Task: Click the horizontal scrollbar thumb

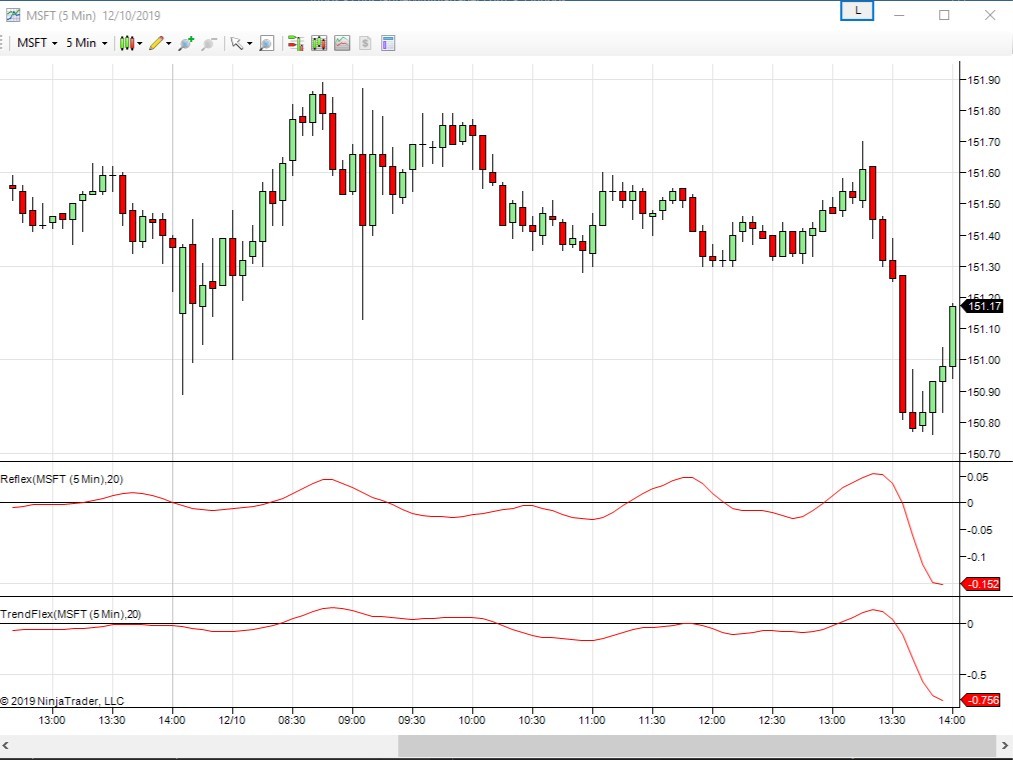Action: click(x=696, y=746)
